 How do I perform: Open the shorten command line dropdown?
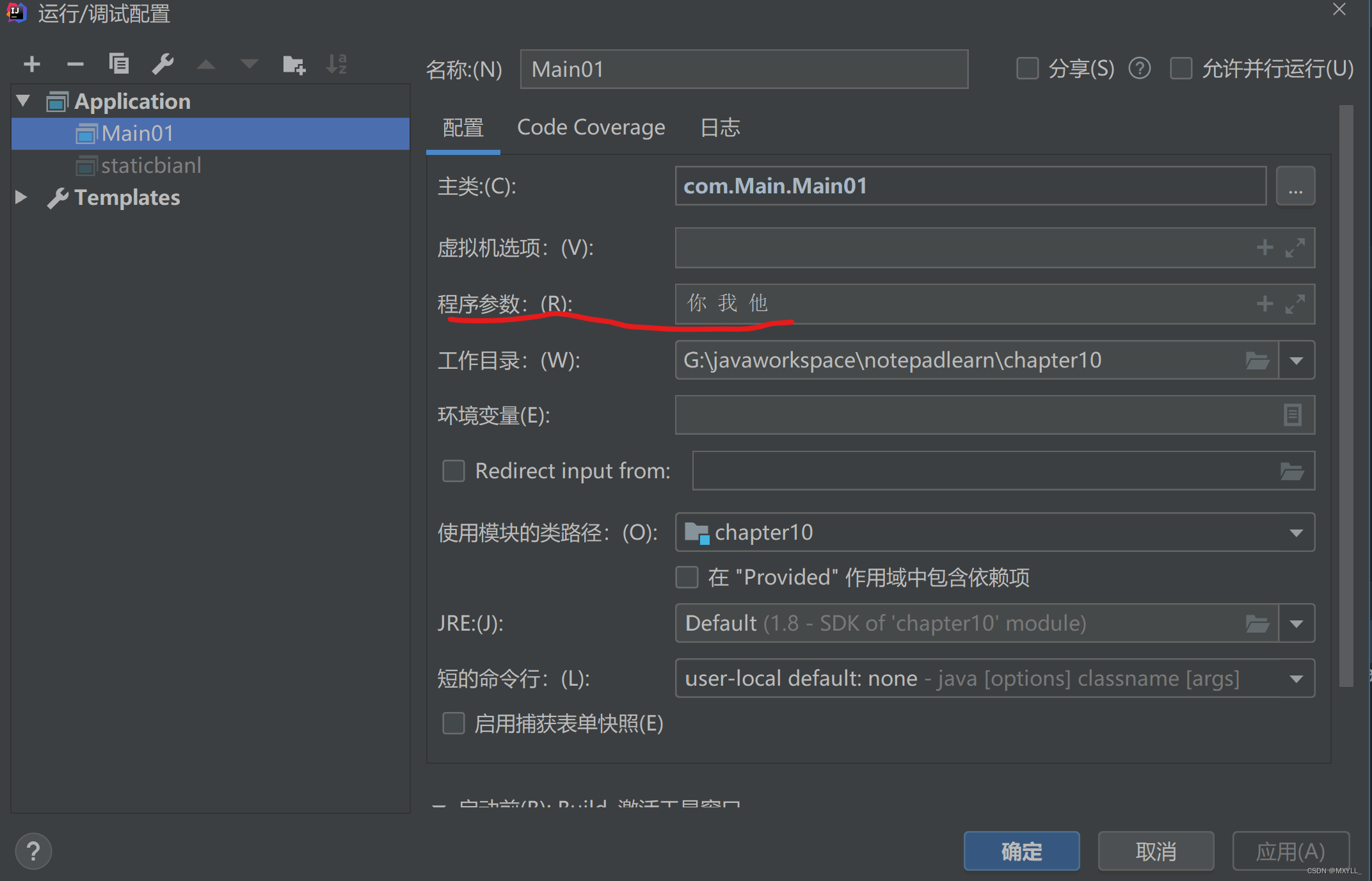[x=1296, y=679]
